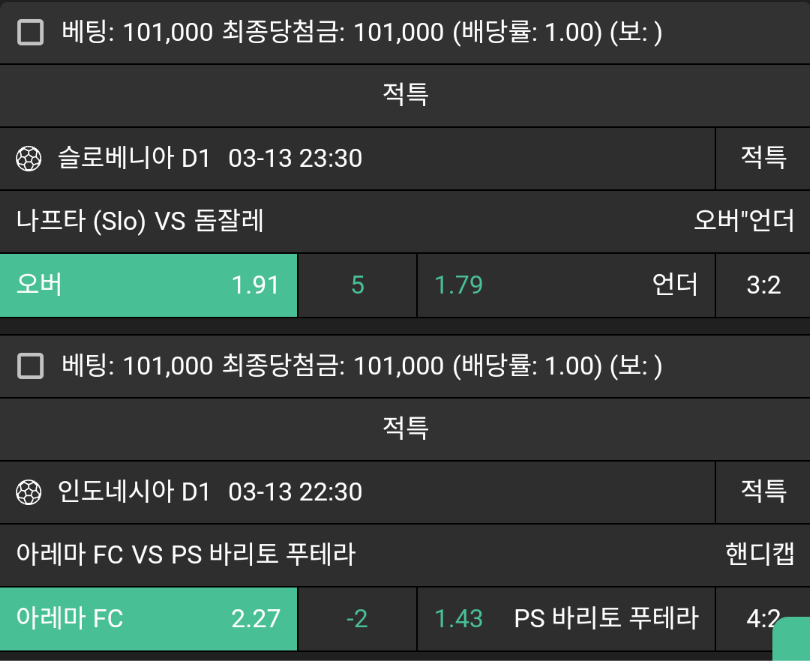Select the 오버 1.91 odds option
Viewport: 810px width, 661px height.
pos(148,285)
